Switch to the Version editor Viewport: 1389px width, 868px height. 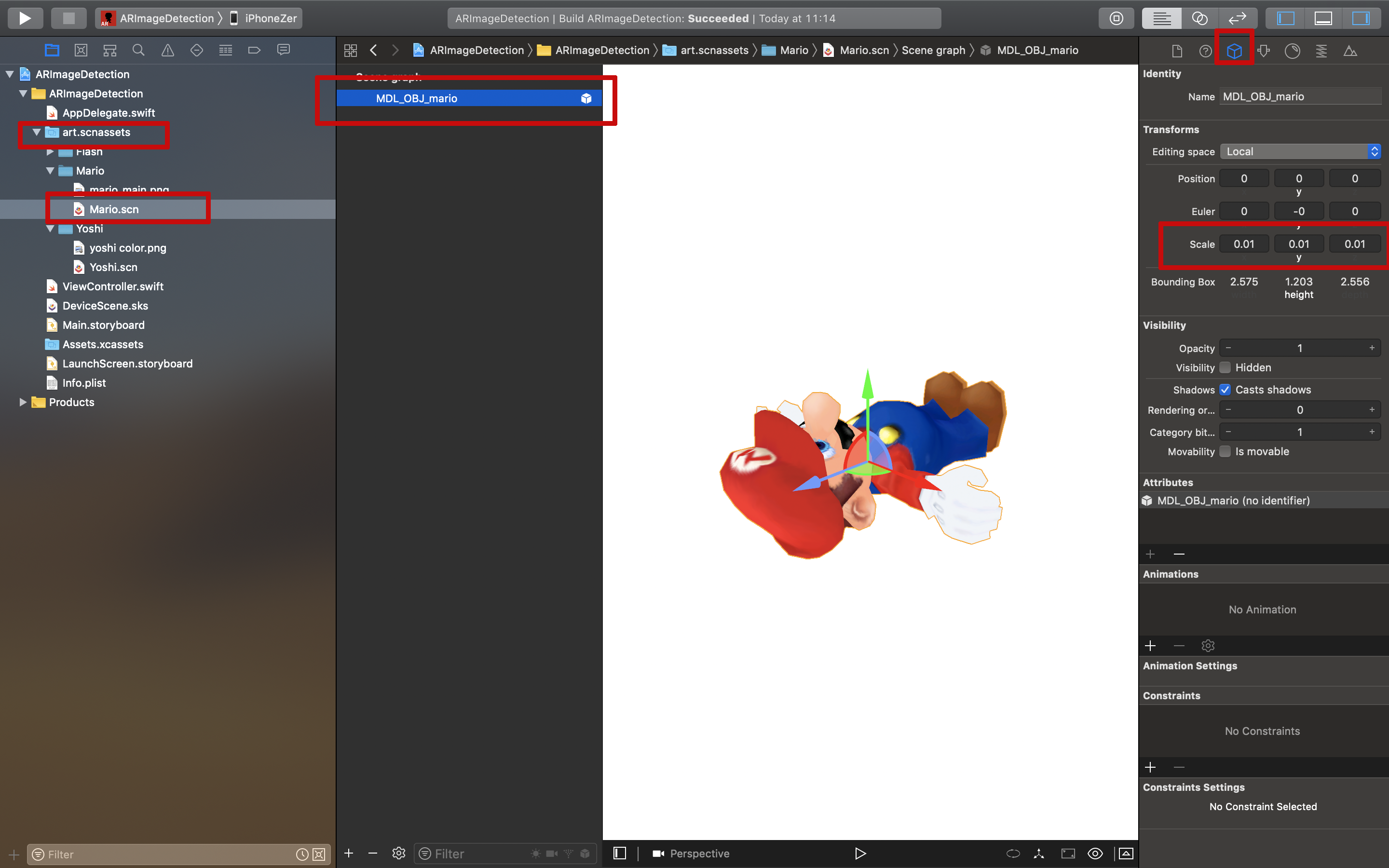coord(1238,18)
